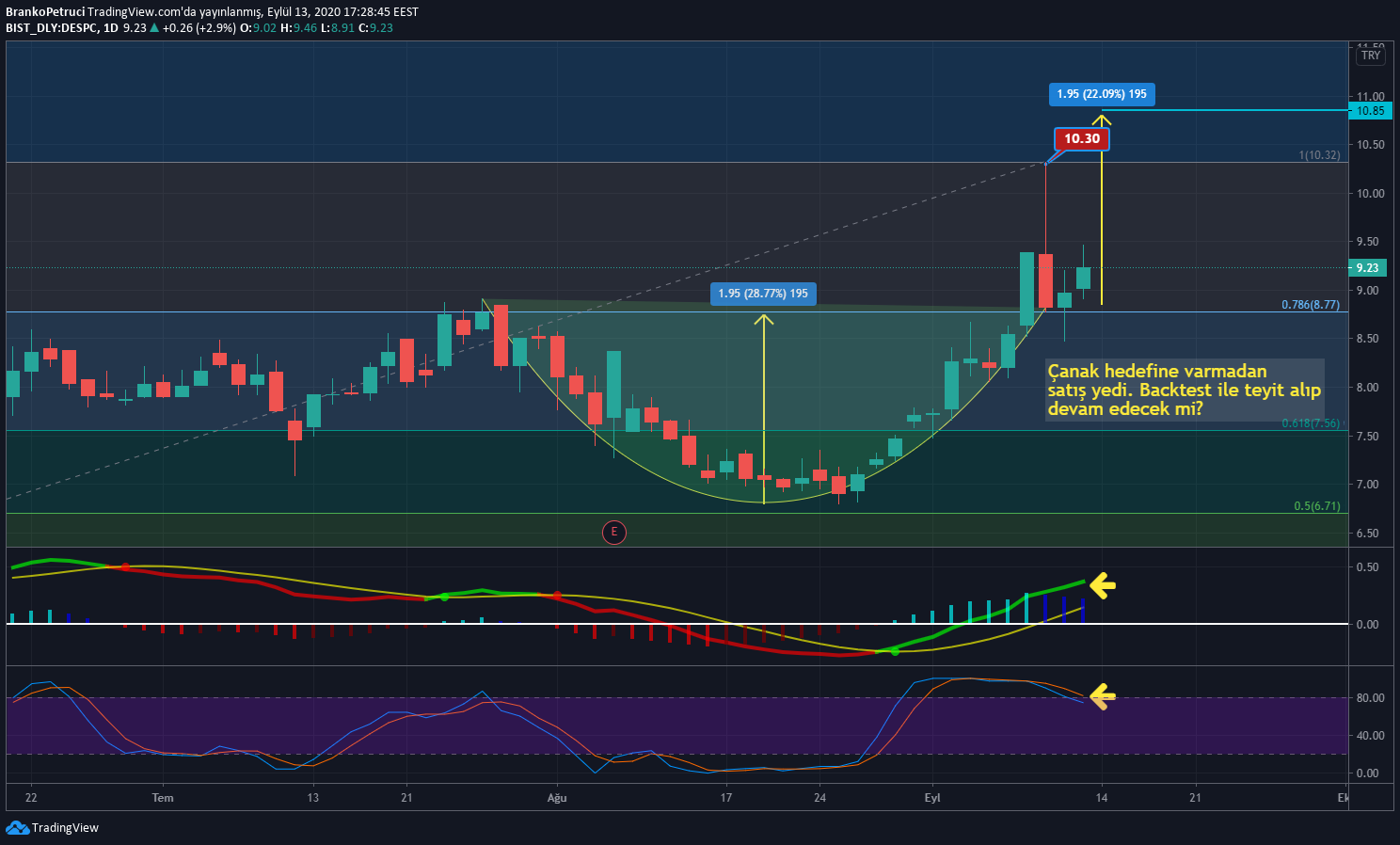The height and width of the screenshot is (845, 1400).
Task: Click the Ağu date label on time axis
Action: pyautogui.click(x=557, y=798)
